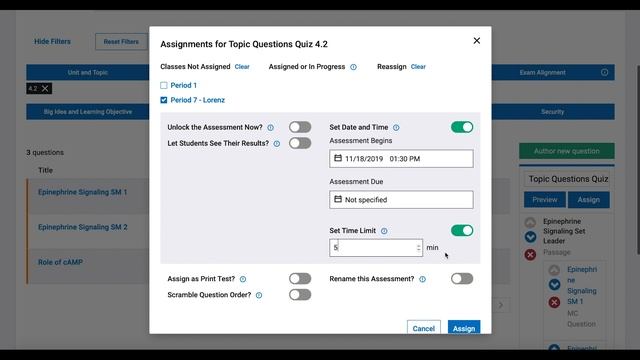Click Assessment Begins date field
Screen dimensions: 640x360
(401, 158)
